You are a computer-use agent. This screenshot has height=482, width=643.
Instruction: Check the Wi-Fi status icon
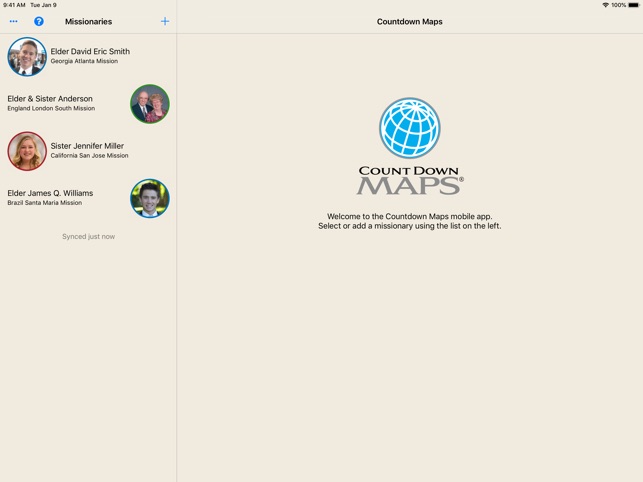605,5
